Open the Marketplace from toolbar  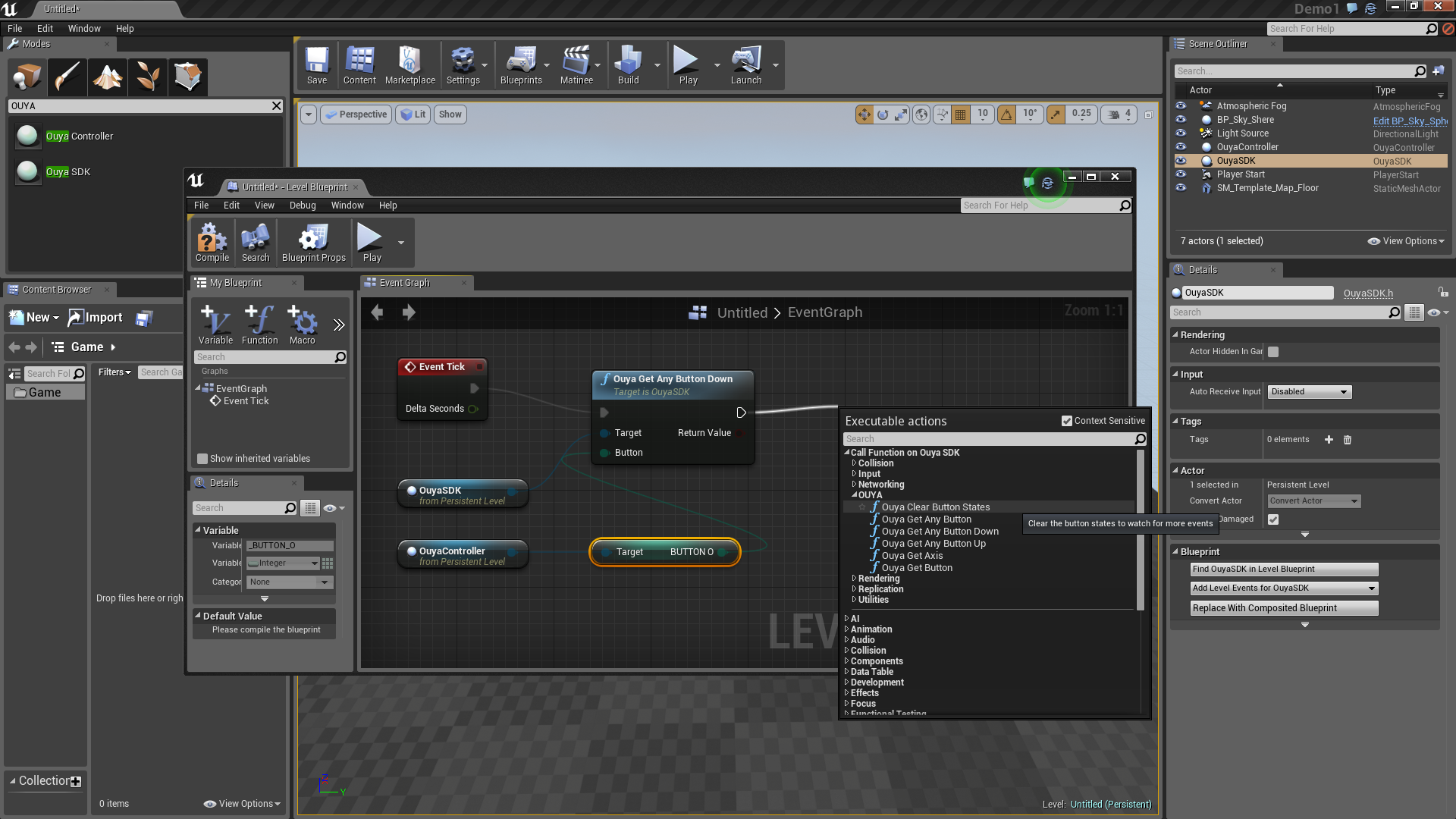pos(409,65)
